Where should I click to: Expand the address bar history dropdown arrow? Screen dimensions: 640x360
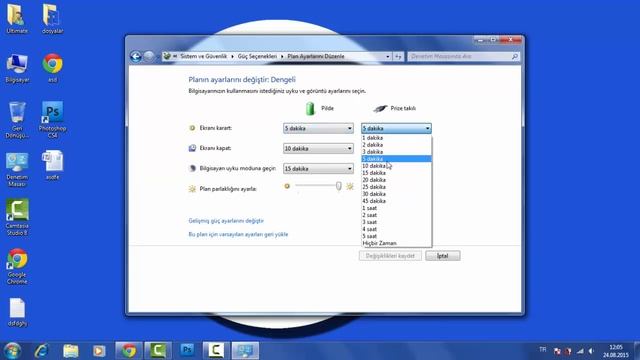click(x=388, y=56)
